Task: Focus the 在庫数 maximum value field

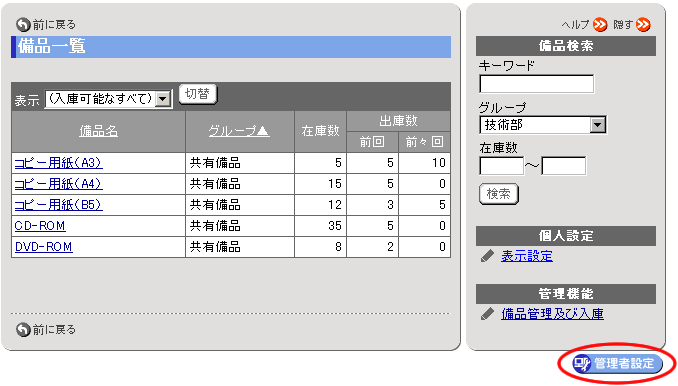Action: (564, 166)
